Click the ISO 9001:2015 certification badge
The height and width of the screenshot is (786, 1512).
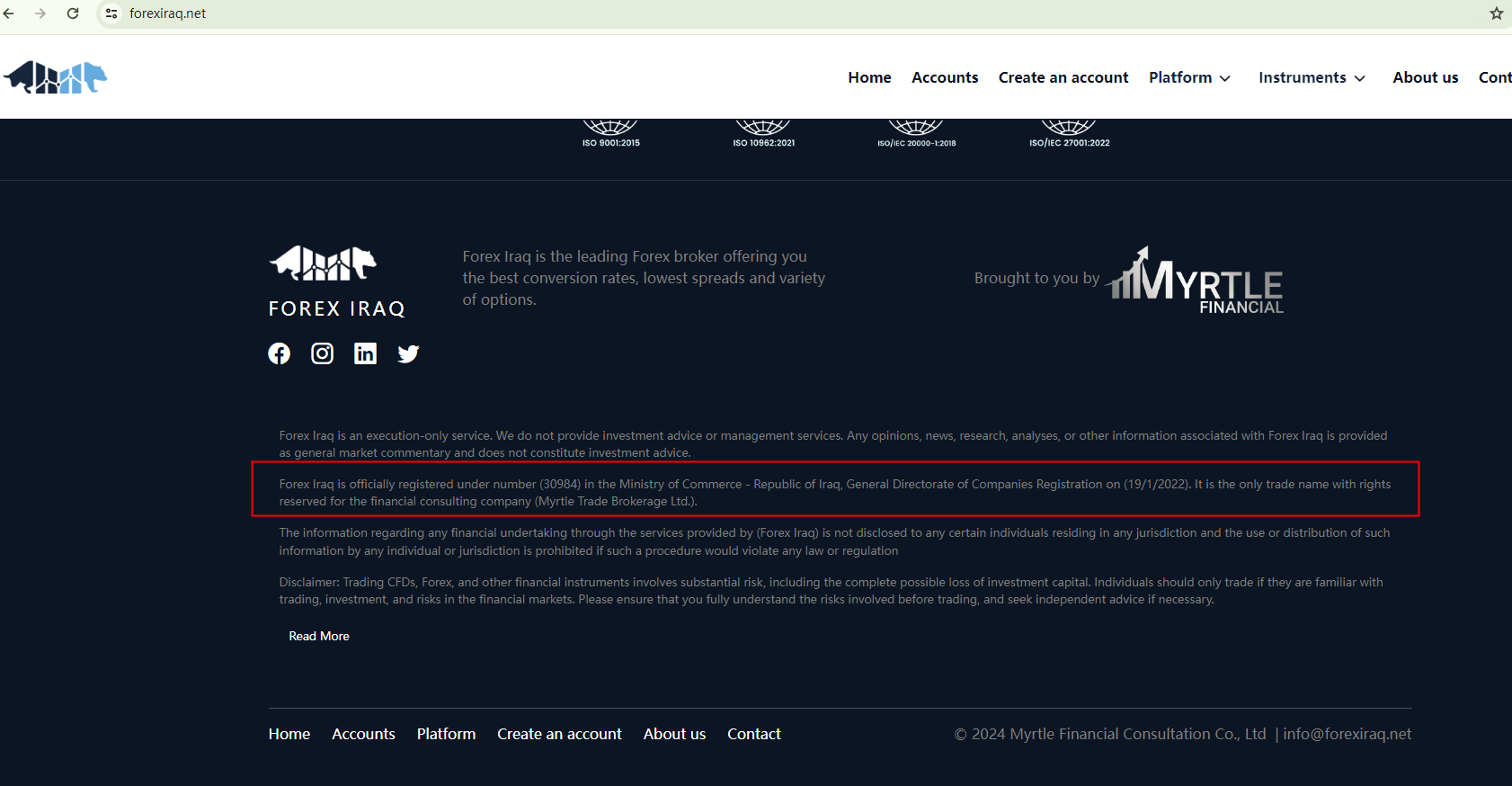tap(611, 133)
